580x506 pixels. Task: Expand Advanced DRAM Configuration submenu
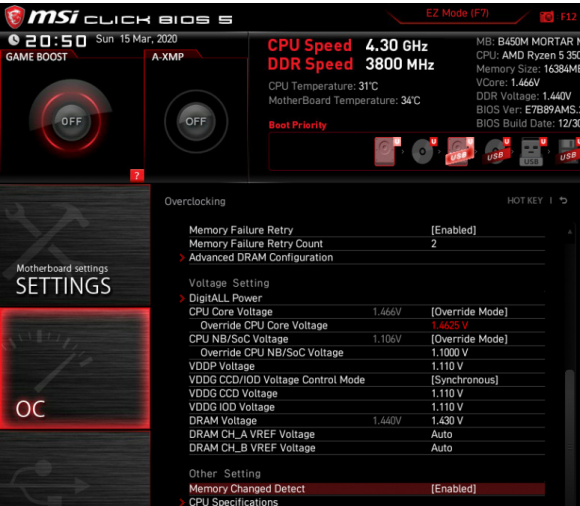click(261, 257)
